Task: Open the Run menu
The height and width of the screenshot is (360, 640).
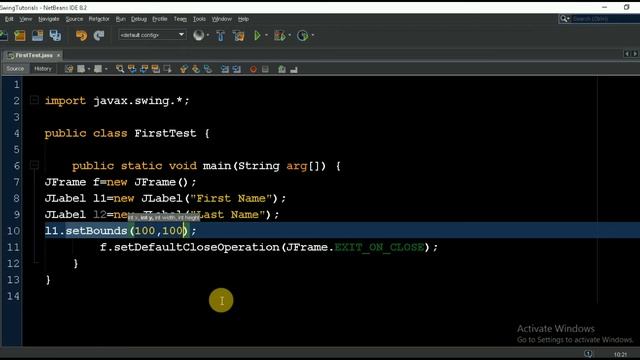Action: [x=120, y=19]
